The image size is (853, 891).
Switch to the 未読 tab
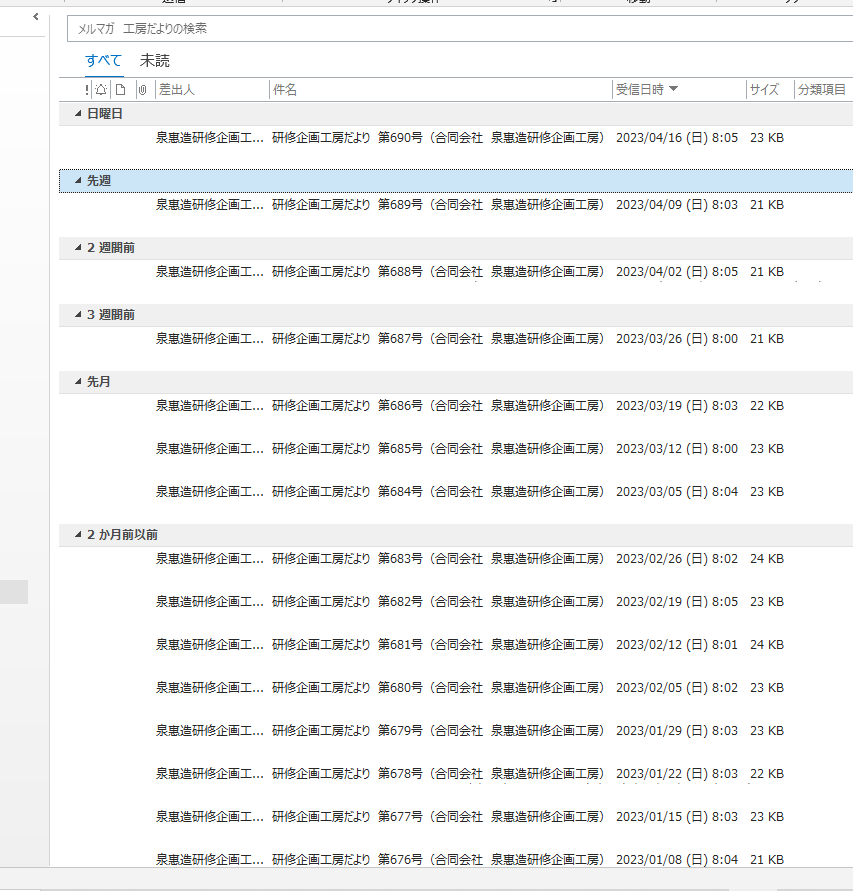pyautogui.click(x=155, y=61)
